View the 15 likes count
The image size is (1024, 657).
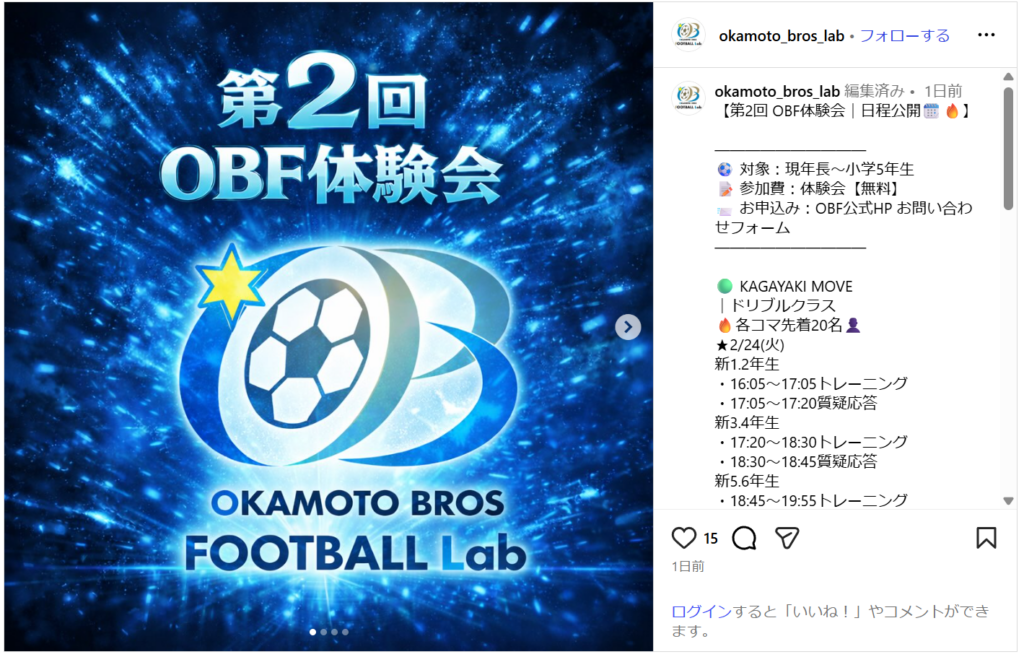click(x=711, y=538)
